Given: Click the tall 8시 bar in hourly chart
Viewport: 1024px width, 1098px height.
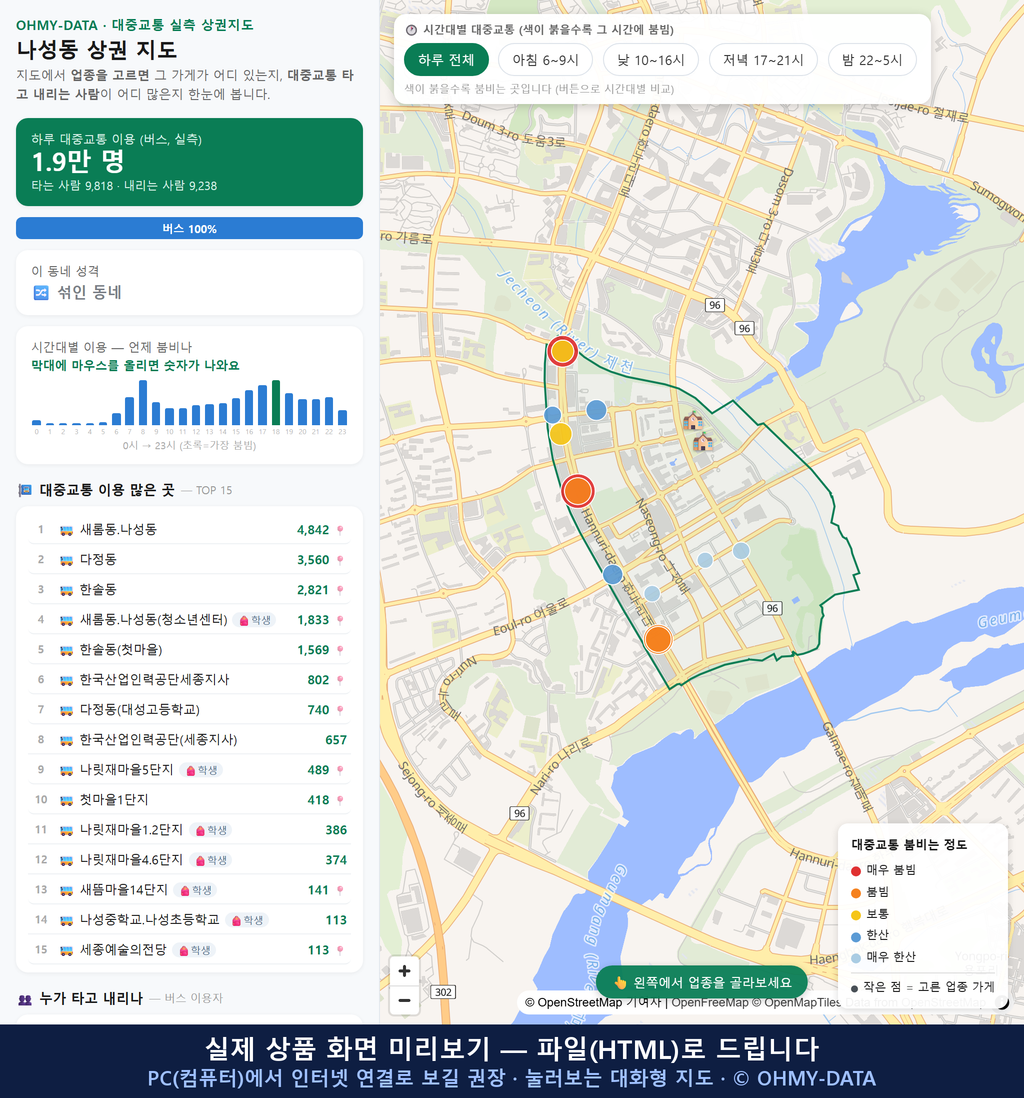Looking at the screenshot, I should click(143, 403).
